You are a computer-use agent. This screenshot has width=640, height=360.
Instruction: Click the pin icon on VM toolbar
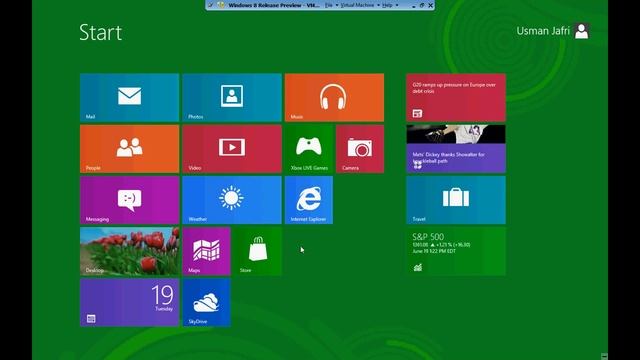tap(211, 5)
